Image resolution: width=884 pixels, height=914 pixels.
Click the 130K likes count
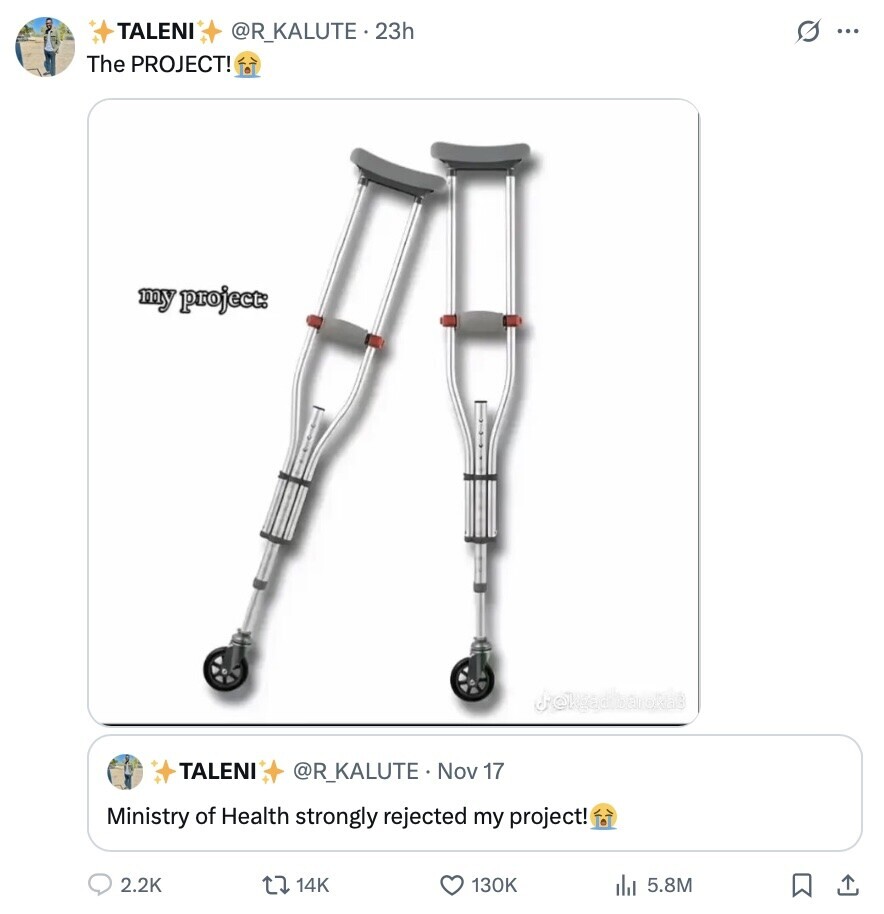494,885
